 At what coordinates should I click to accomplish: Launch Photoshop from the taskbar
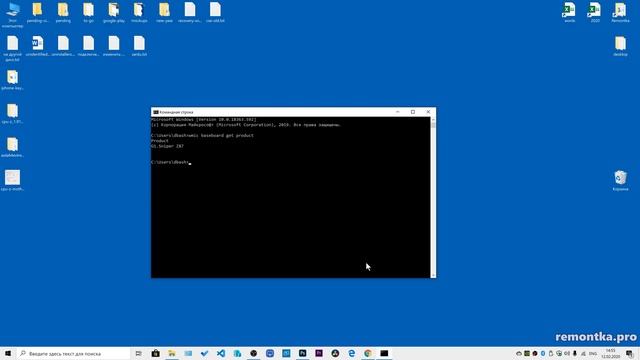tap(302, 353)
